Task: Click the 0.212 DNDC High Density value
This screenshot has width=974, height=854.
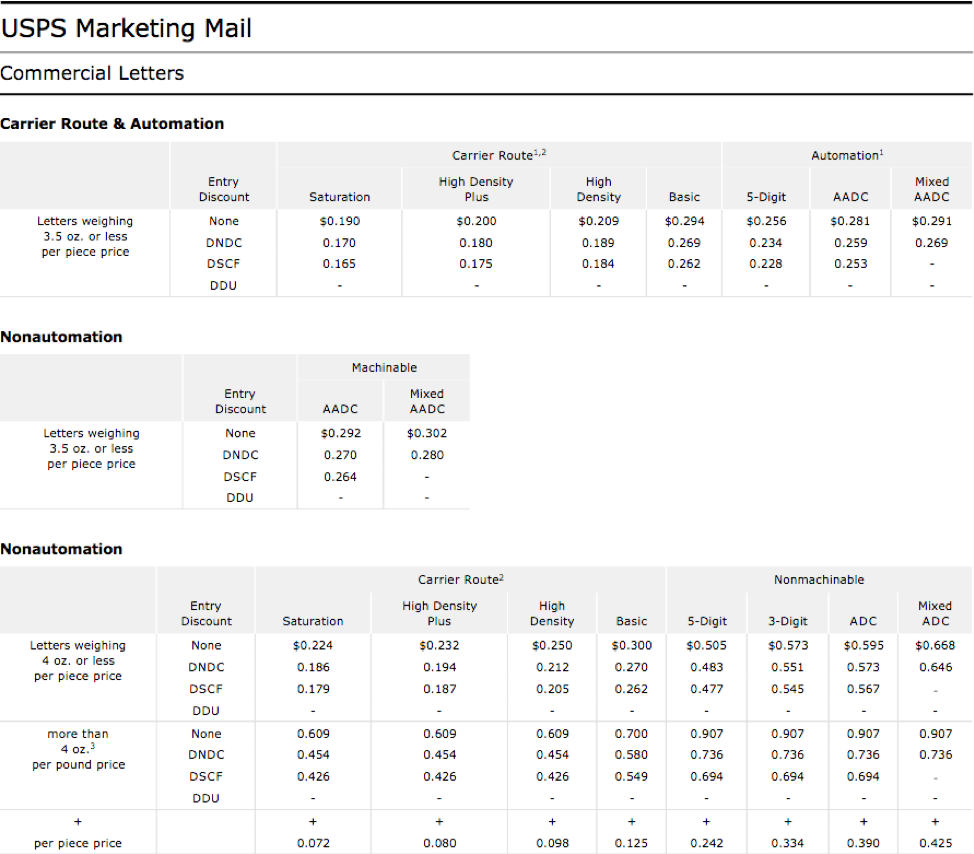Action: click(x=552, y=668)
